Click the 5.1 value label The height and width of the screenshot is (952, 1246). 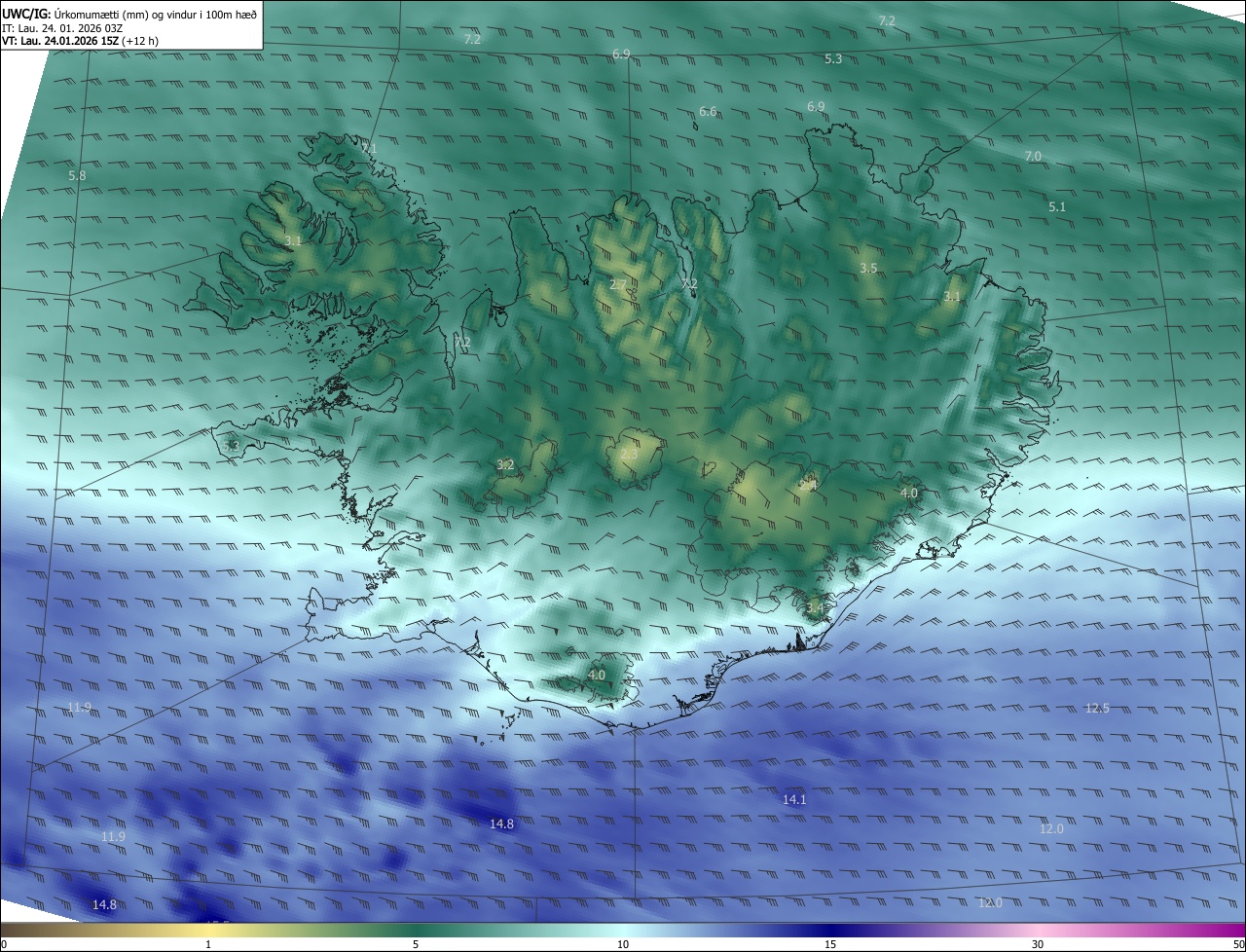1057,206
